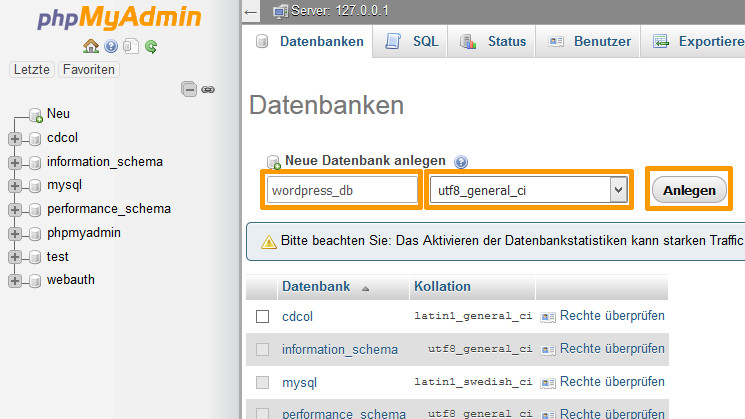This screenshot has height=419, width=745.
Task: Click Rechte überprüfen for information_schema
Action: point(612,349)
